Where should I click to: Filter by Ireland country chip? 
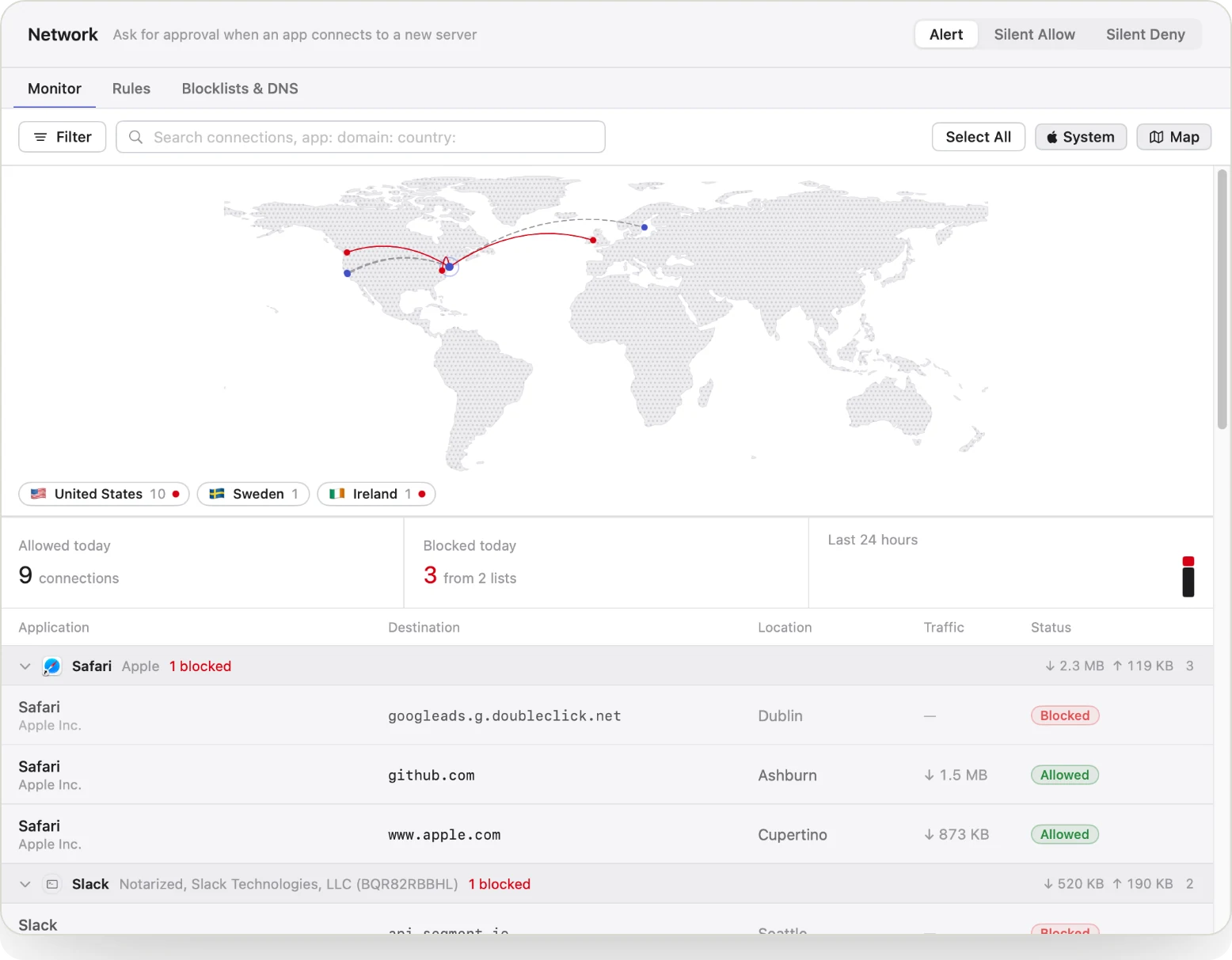pos(376,494)
